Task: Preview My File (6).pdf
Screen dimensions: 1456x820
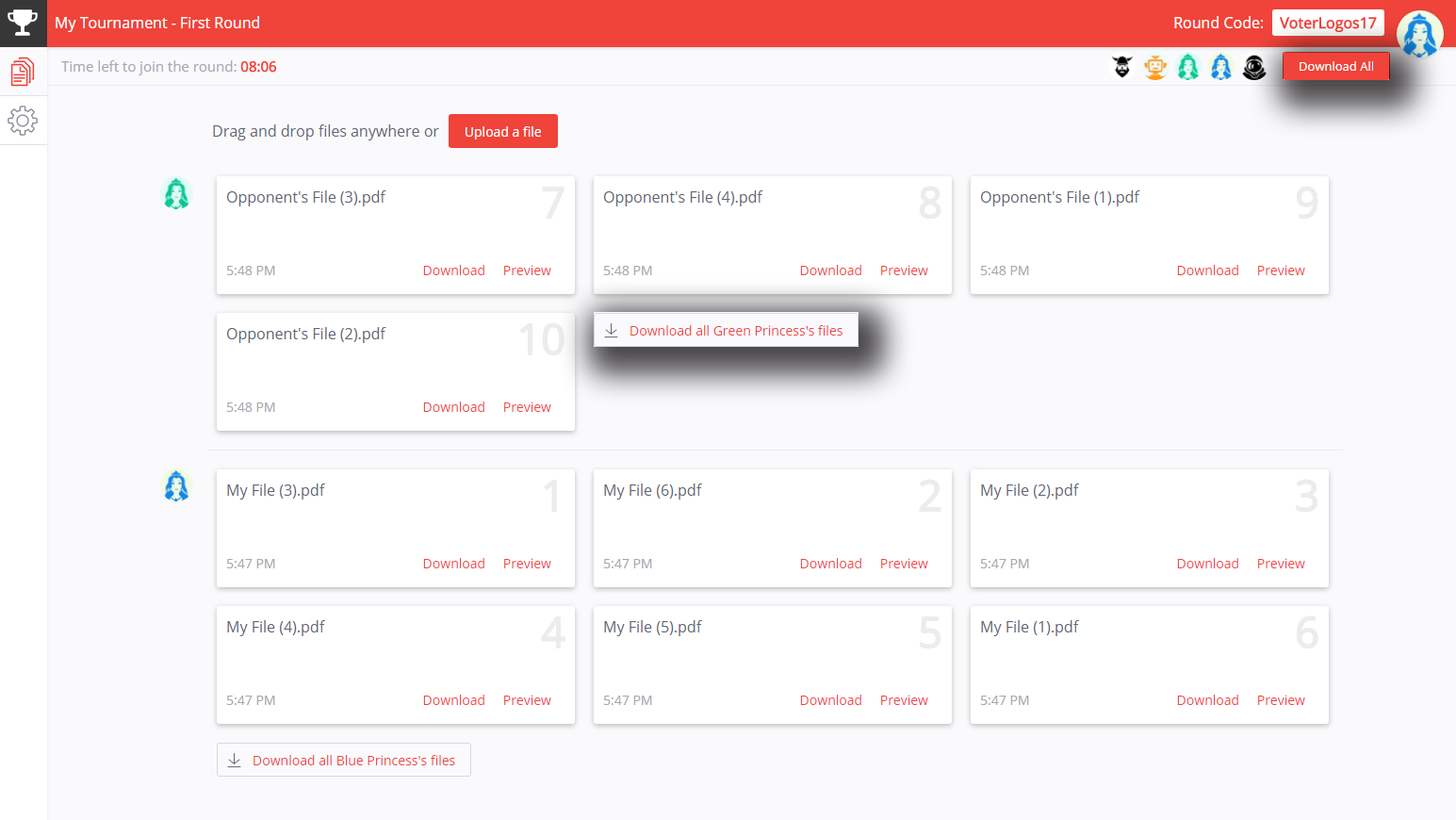Action: click(904, 564)
